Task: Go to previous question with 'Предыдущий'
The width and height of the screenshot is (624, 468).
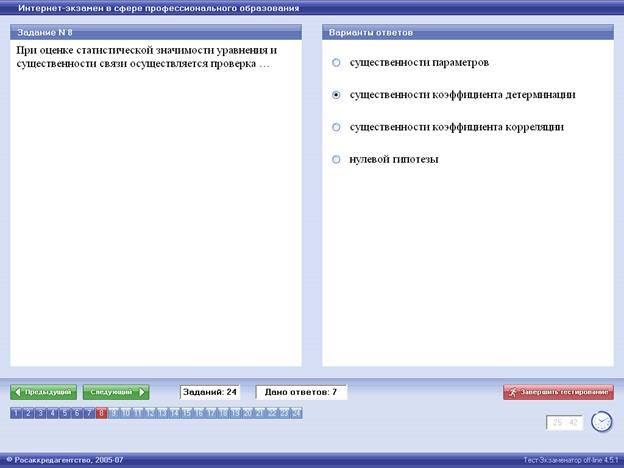Action: tap(44, 392)
